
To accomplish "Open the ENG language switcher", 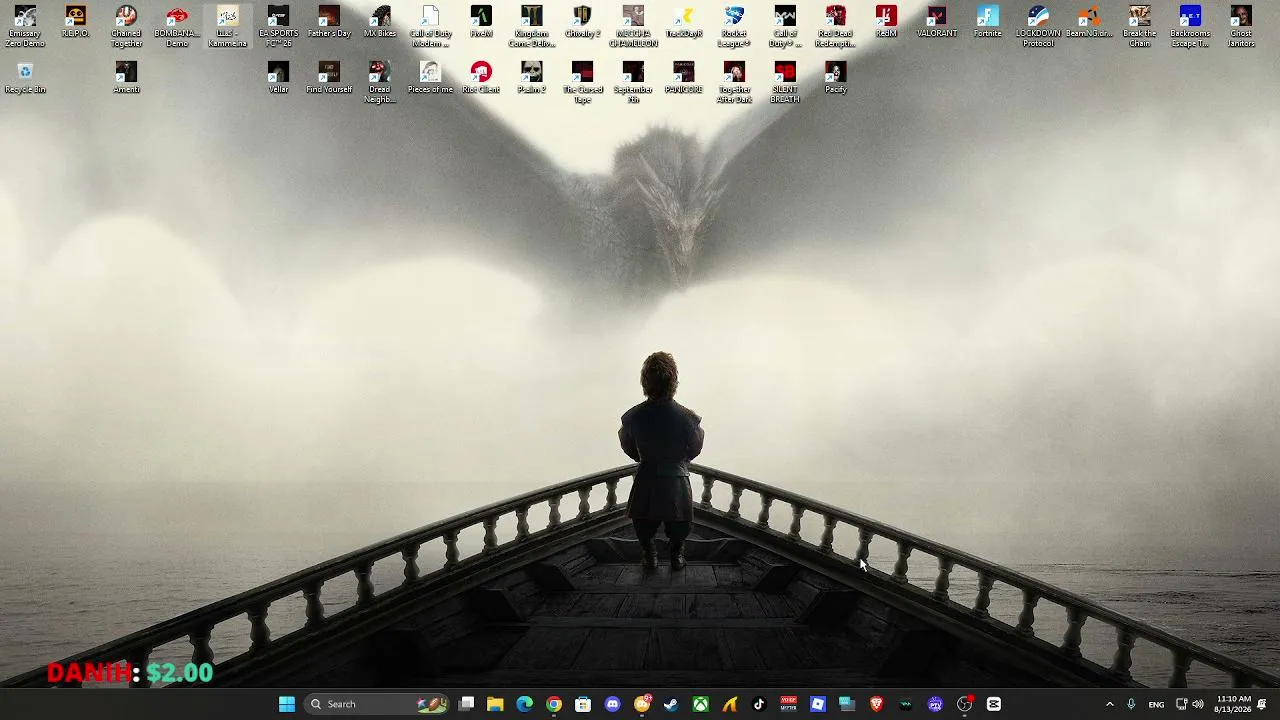I will click(x=1156, y=704).
